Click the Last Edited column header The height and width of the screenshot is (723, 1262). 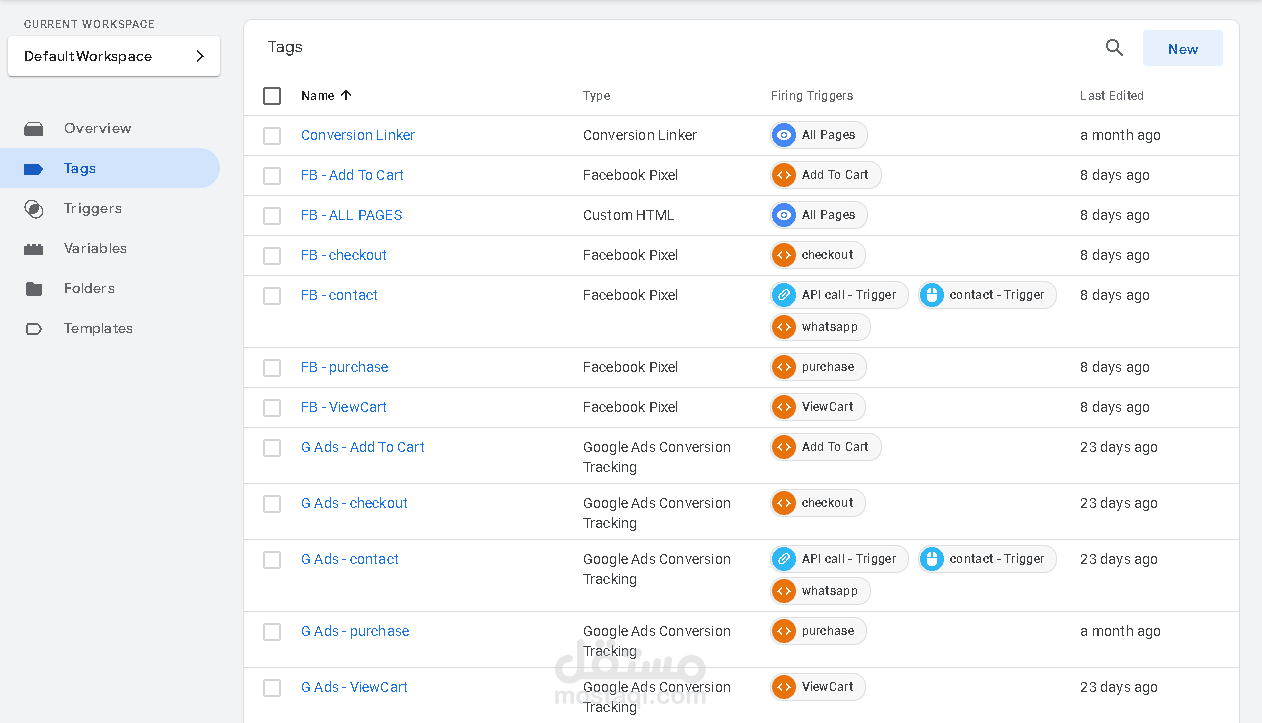click(x=1112, y=96)
